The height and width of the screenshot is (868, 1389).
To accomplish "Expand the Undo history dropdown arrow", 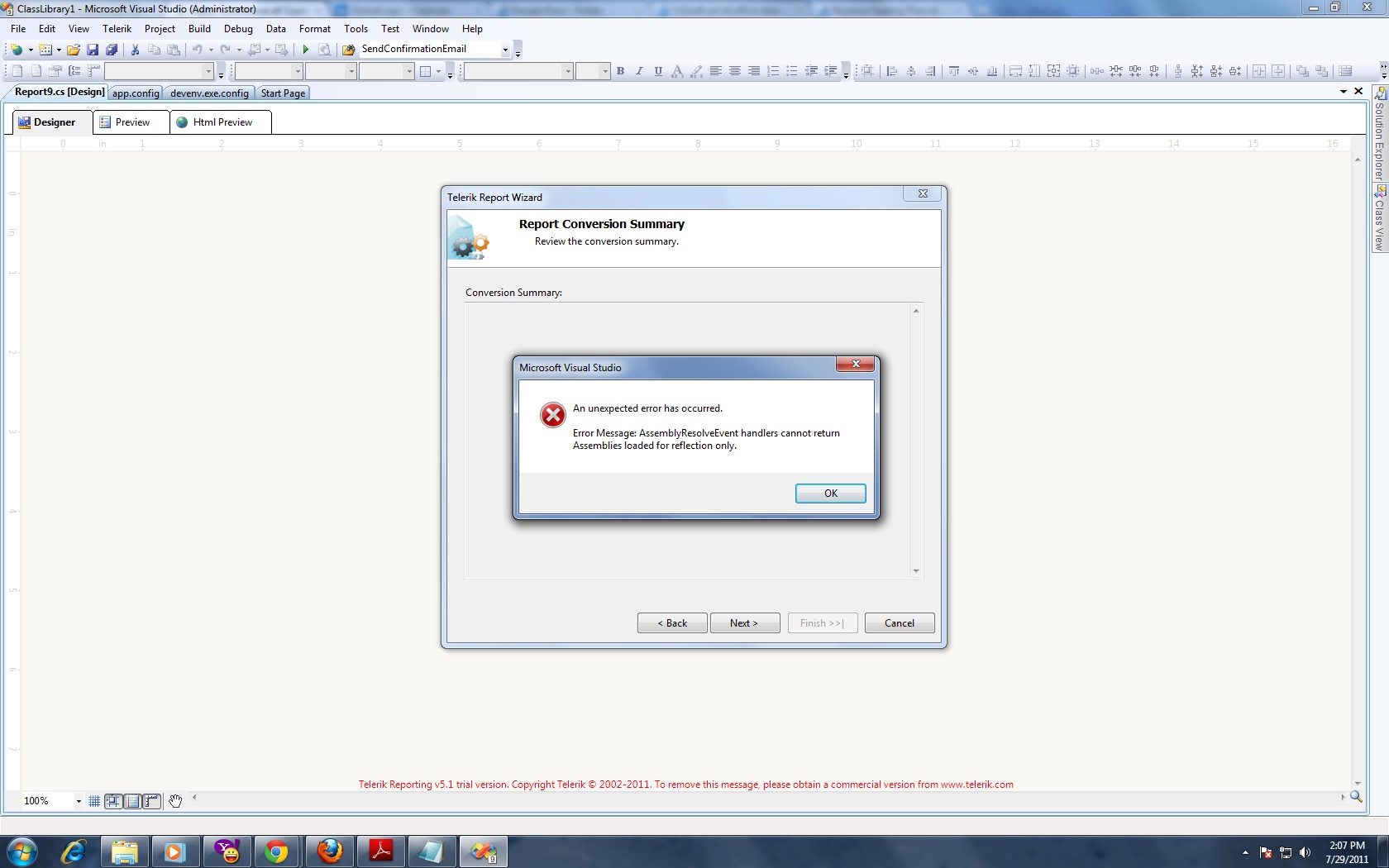I will (211, 50).
